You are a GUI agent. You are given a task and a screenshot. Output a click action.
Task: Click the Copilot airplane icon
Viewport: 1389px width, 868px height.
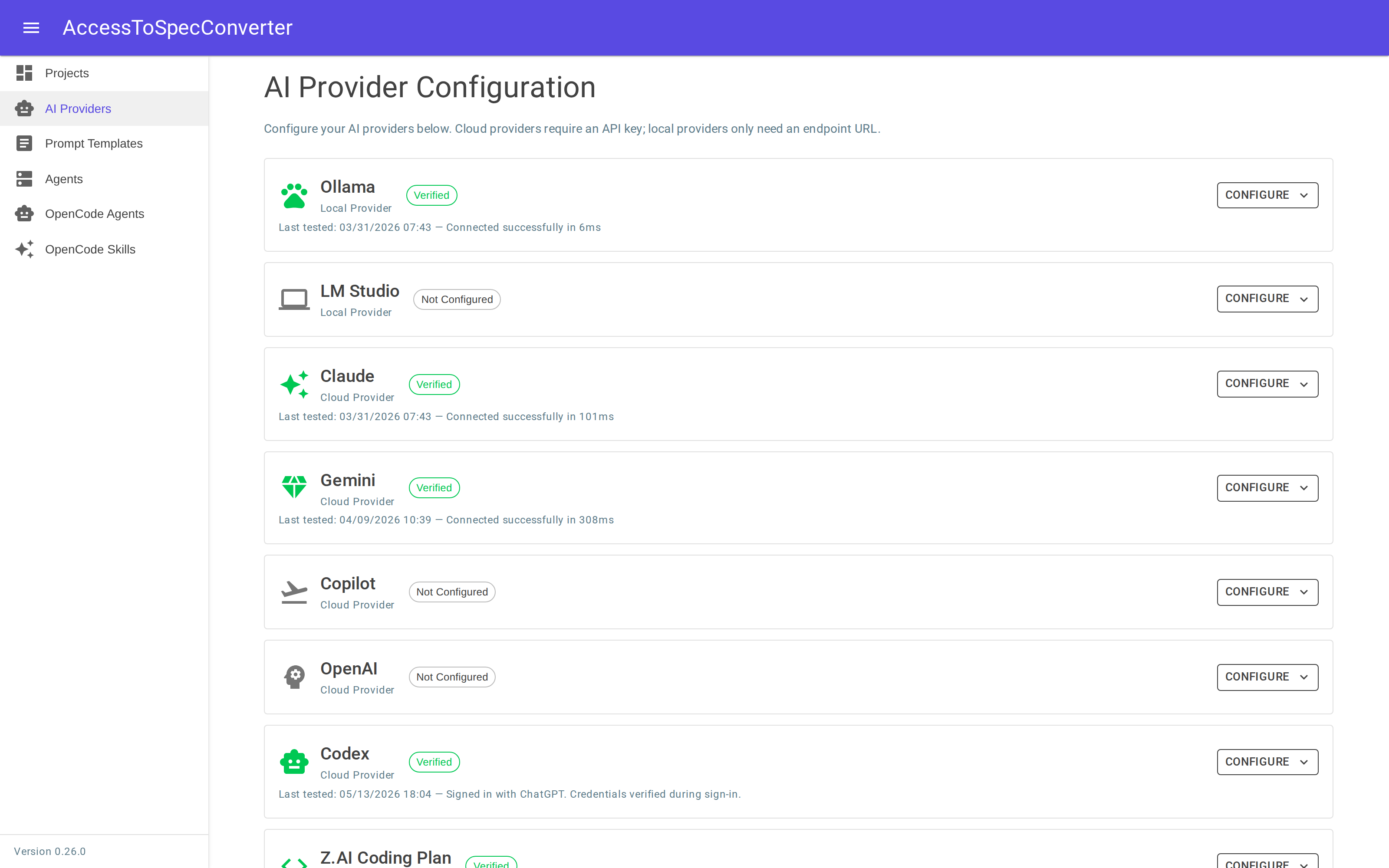pyautogui.click(x=294, y=592)
